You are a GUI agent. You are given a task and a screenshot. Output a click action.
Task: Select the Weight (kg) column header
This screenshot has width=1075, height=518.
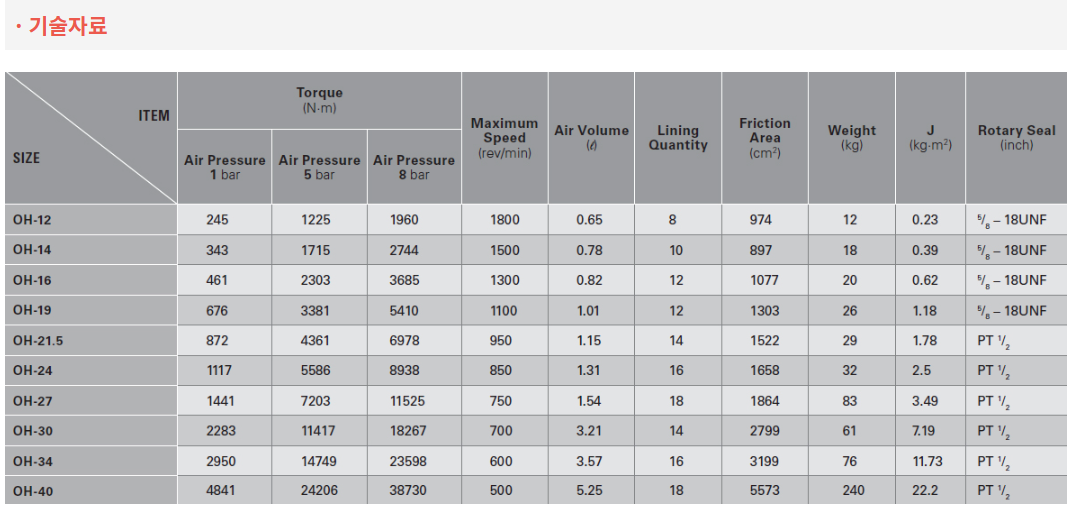tap(851, 138)
